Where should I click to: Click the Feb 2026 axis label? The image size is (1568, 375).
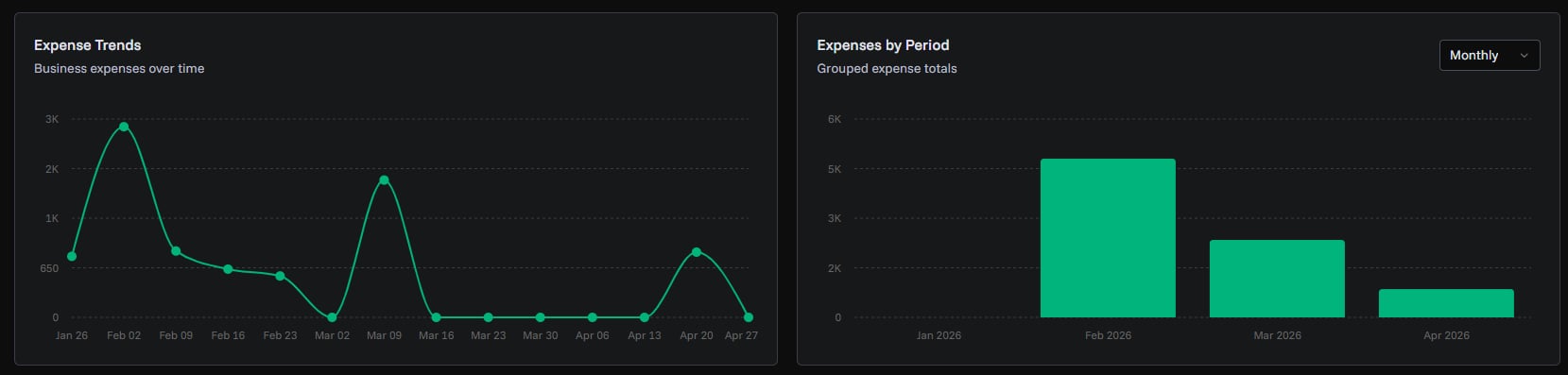click(1108, 335)
